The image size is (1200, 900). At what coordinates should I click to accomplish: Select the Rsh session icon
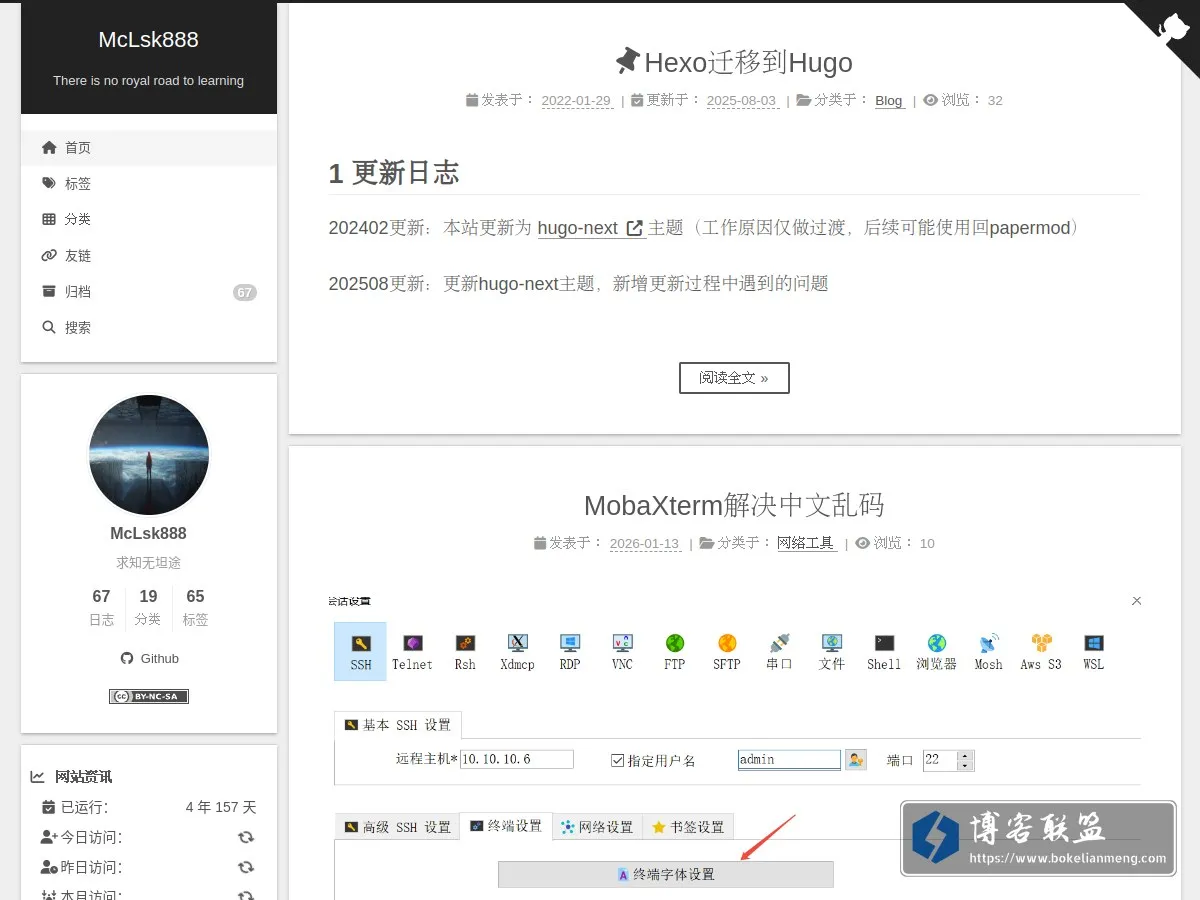click(465, 652)
